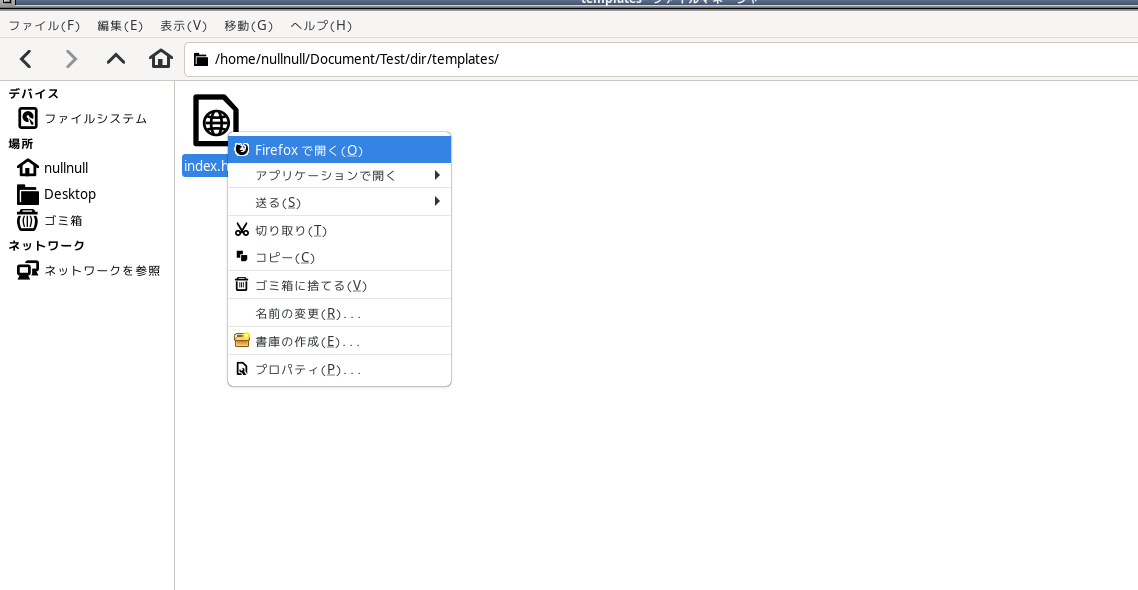Screen dimensions: 1138x590
Task: Select アプリケーションで開く menu entry
Action: point(339,175)
